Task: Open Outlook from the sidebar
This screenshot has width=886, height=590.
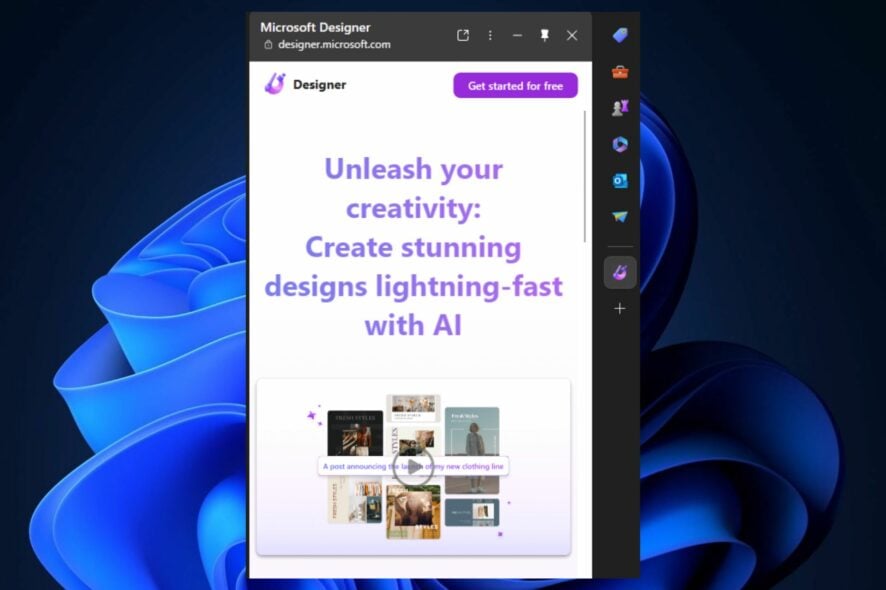Action: [x=620, y=180]
